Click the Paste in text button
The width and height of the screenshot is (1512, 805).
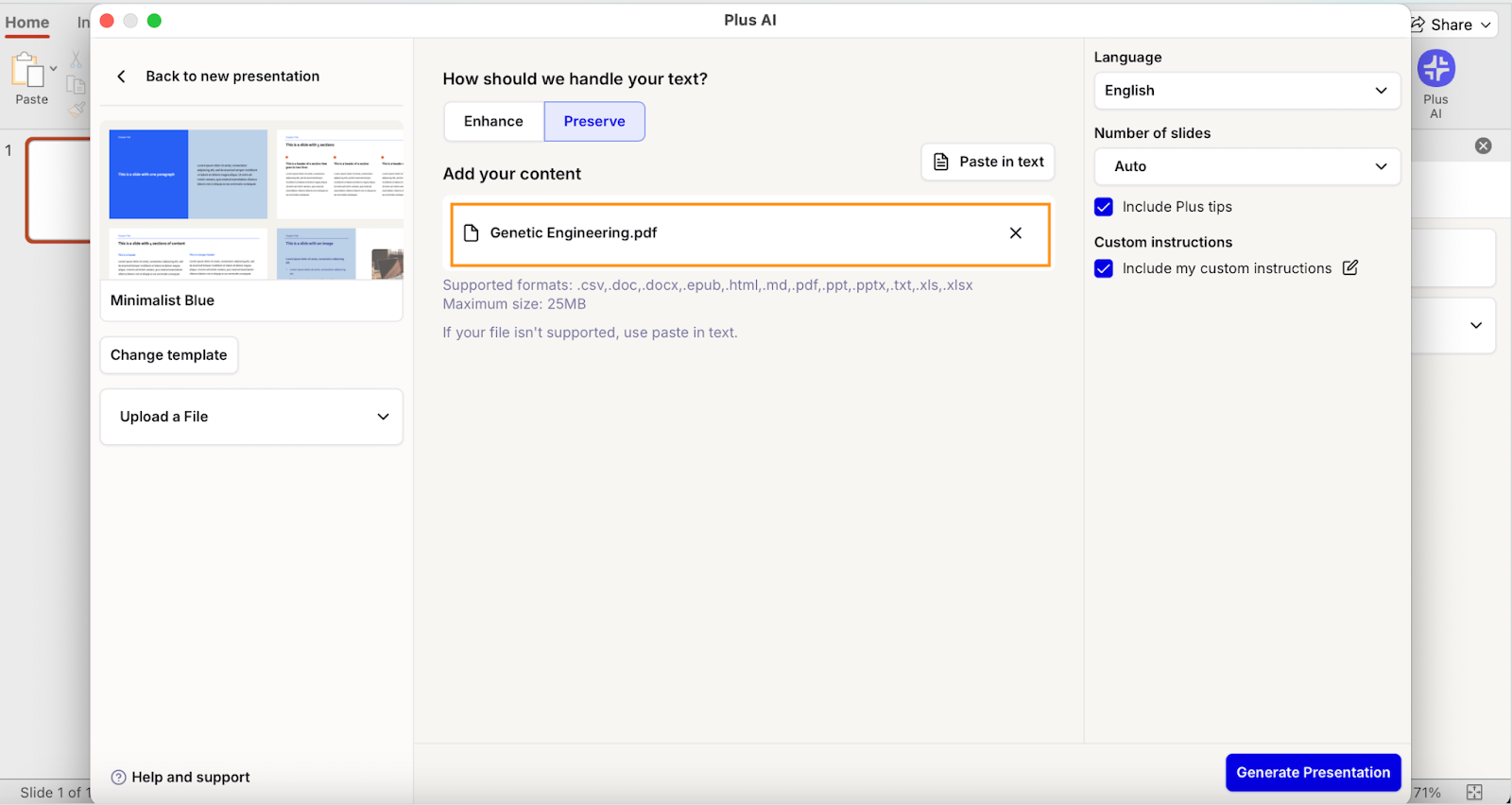(x=988, y=163)
